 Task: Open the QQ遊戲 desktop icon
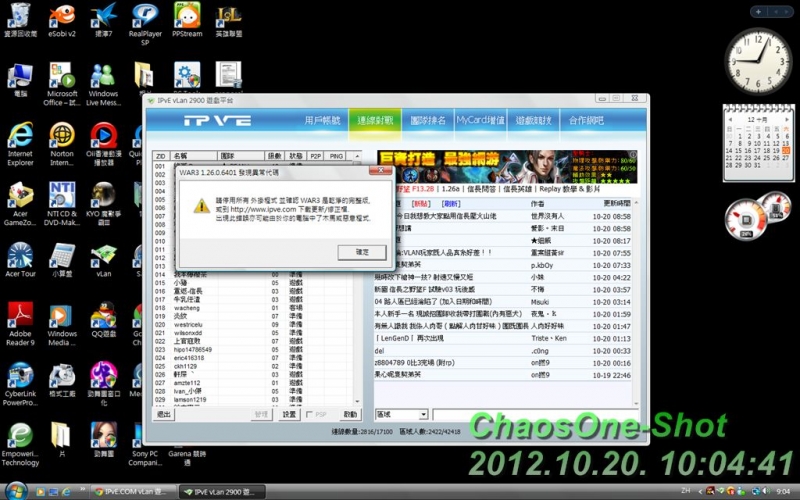point(103,319)
